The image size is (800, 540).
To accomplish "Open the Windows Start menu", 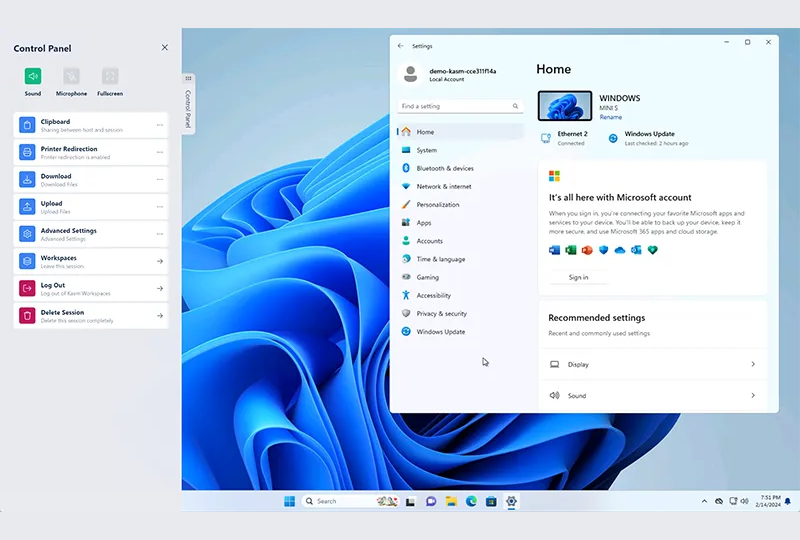I will click(289, 501).
